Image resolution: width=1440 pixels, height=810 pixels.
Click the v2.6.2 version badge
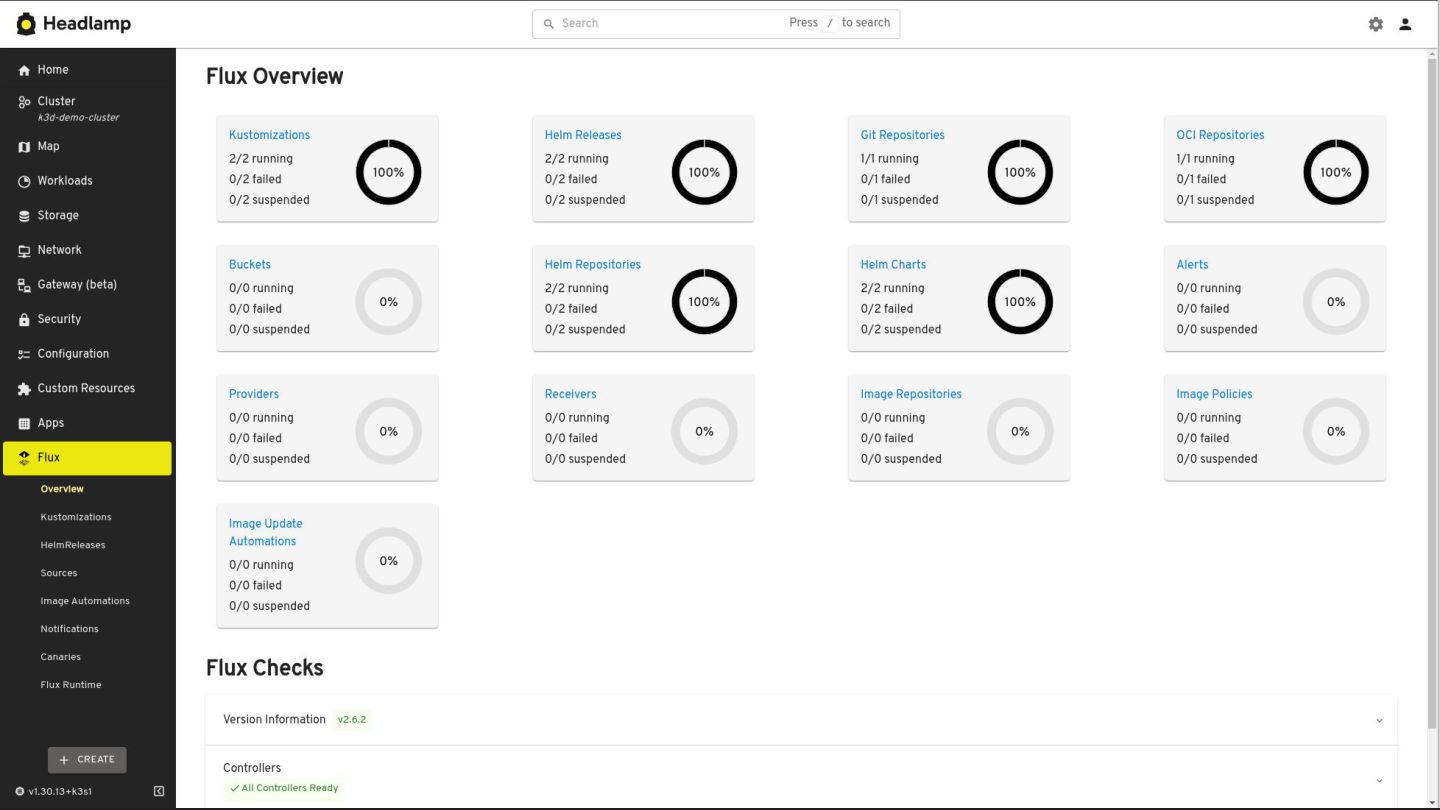tap(352, 720)
